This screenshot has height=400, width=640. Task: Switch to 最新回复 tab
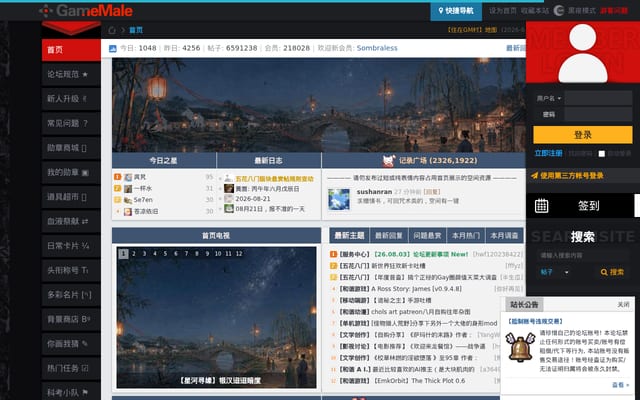coord(389,236)
